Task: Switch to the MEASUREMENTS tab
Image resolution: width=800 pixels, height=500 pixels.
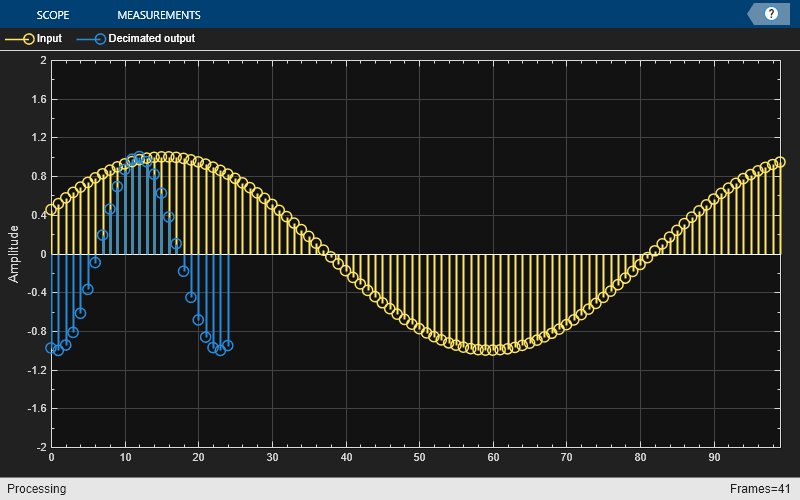Action: click(x=159, y=15)
